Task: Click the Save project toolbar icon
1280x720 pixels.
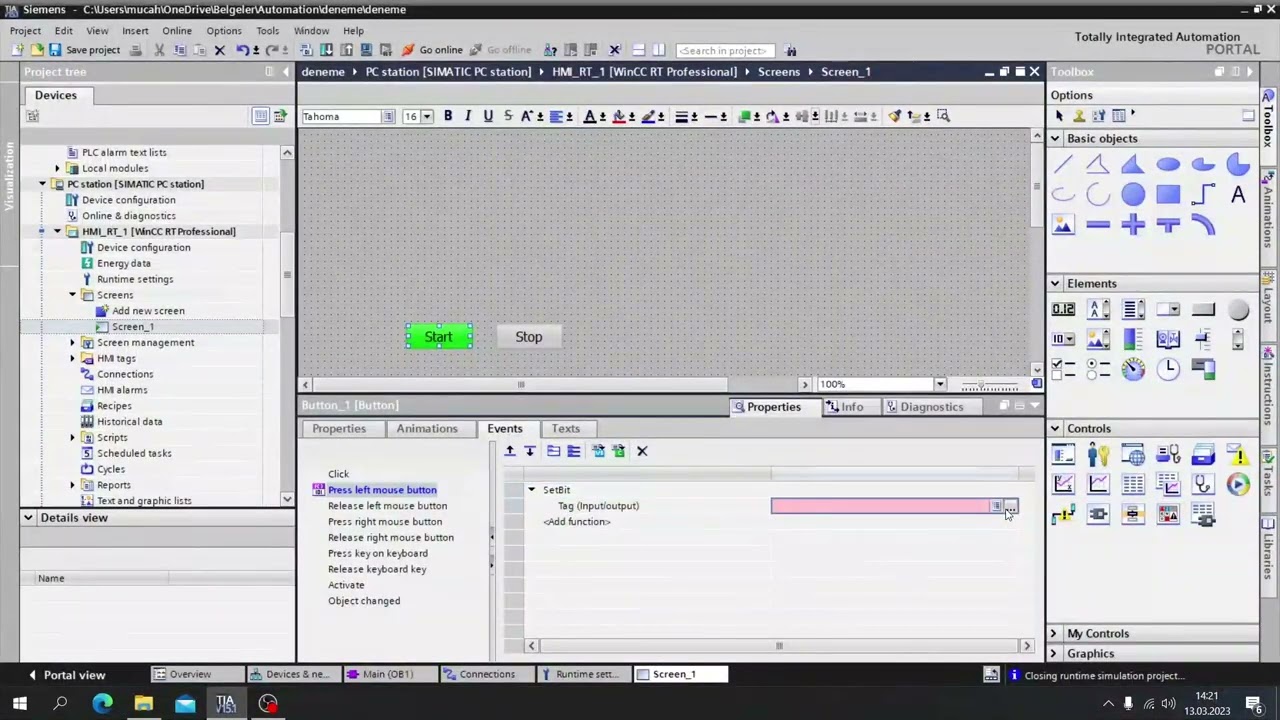Action: tap(84, 50)
